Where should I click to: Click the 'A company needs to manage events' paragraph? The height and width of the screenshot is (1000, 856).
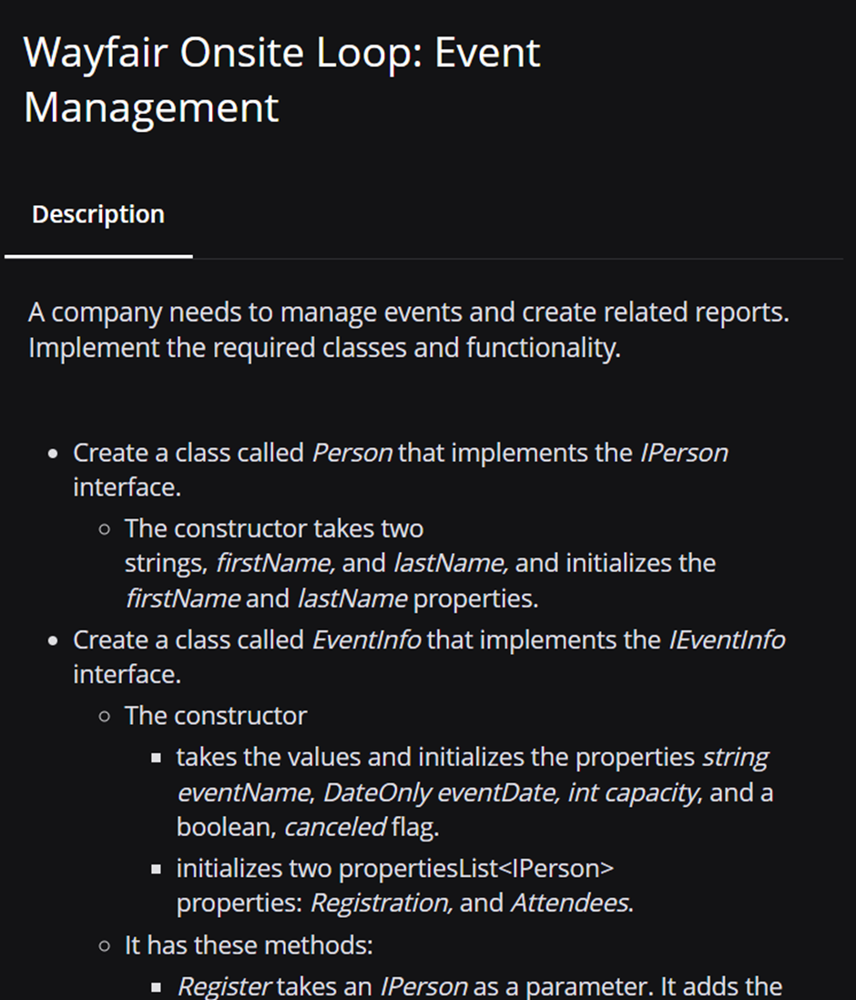(408, 313)
